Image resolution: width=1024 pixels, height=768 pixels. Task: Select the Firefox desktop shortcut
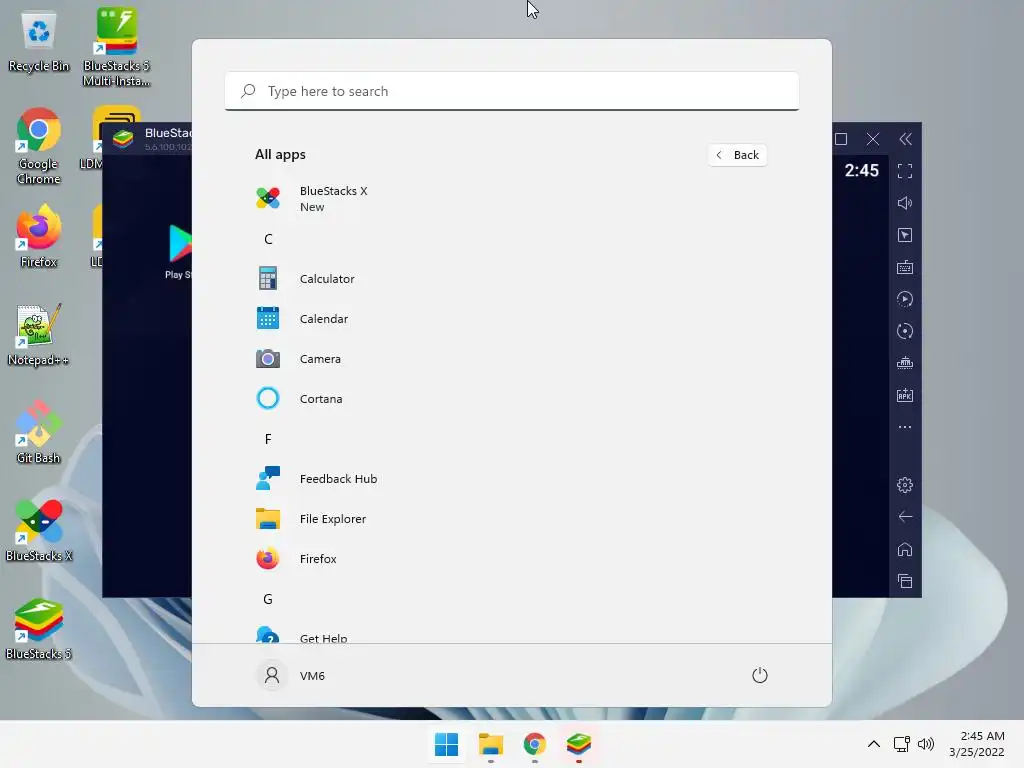[39, 236]
